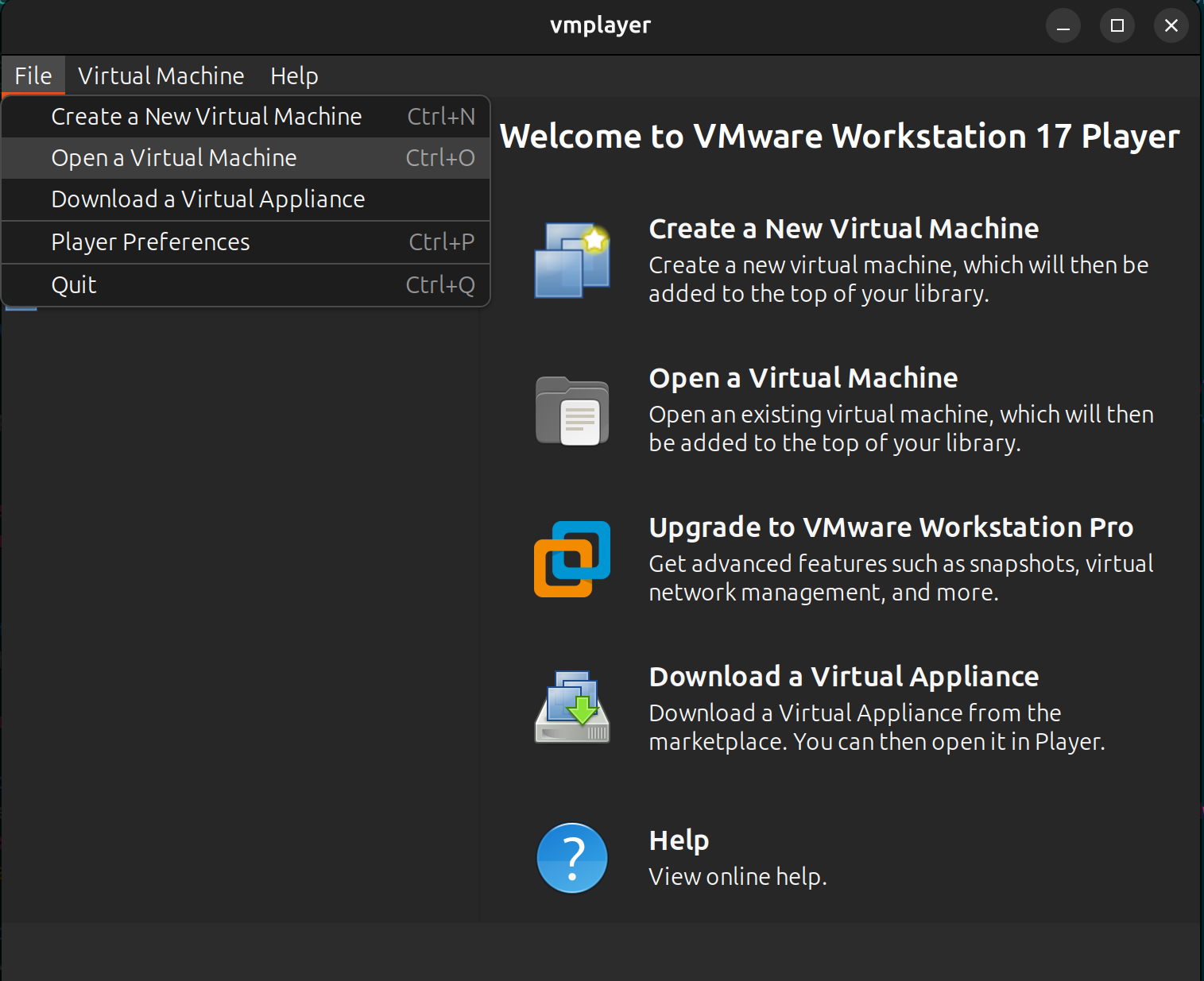Click the Download a Virtual Appliance icon

tap(572, 707)
